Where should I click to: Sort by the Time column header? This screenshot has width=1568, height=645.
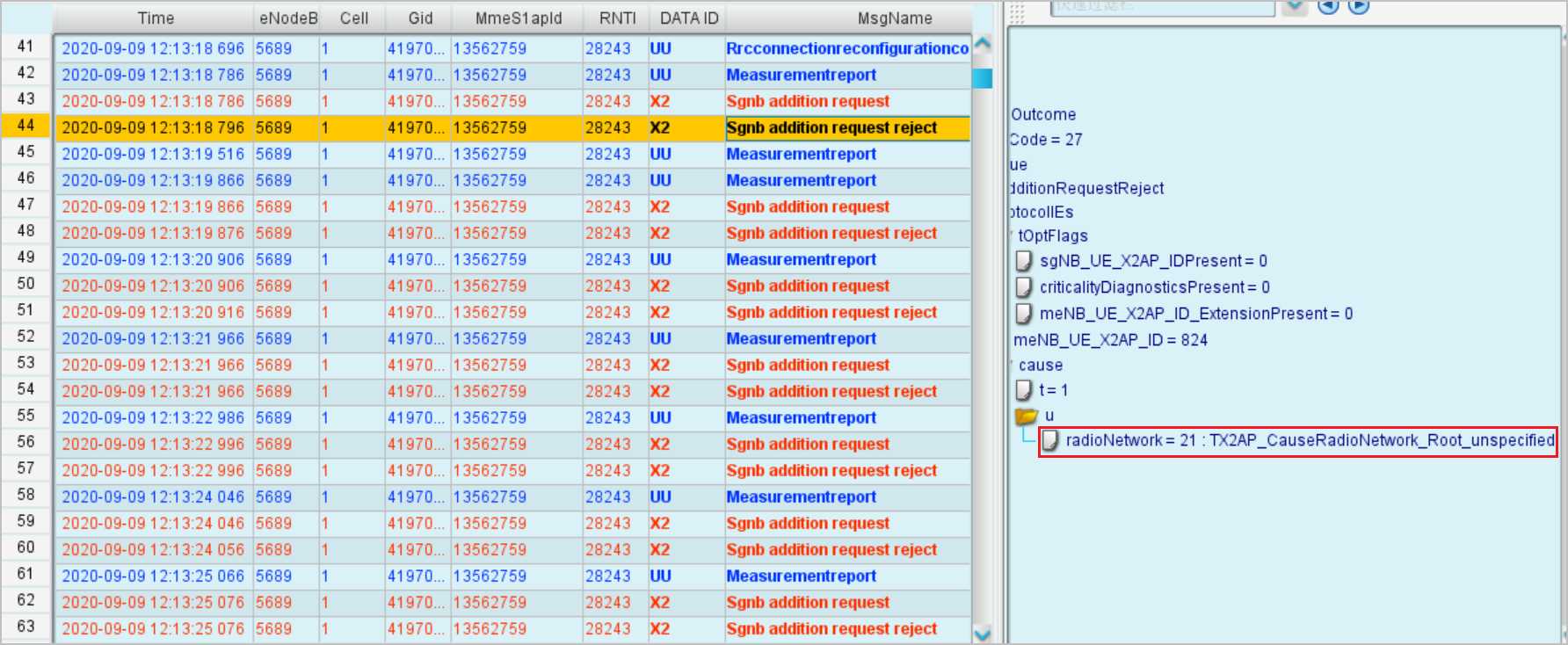pyautogui.click(x=155, y=18)
